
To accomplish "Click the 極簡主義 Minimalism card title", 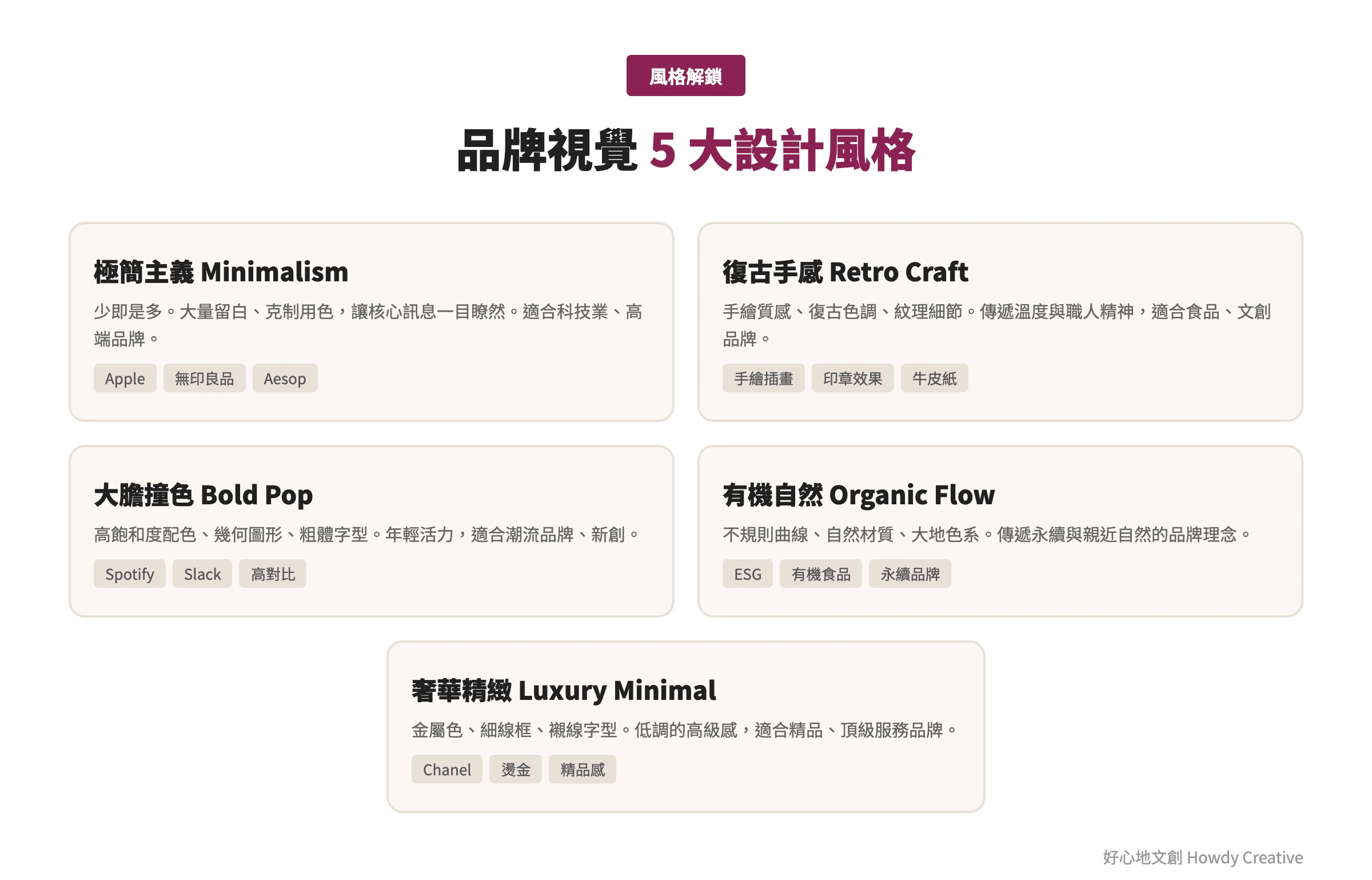I will coord(221,272).
